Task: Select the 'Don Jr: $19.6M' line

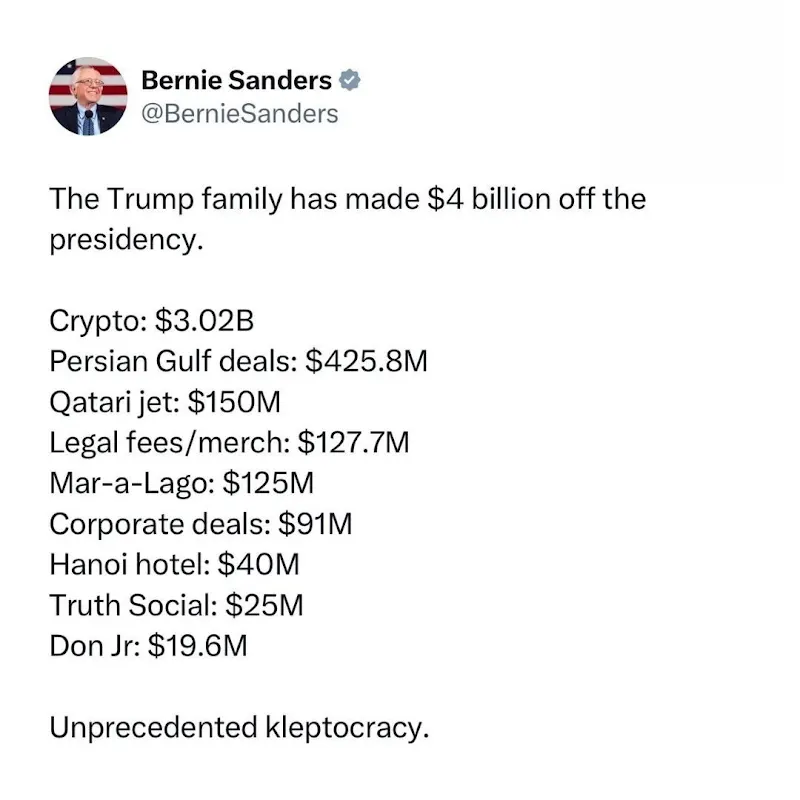Action: pyautogui.click(x=148, y=645)
